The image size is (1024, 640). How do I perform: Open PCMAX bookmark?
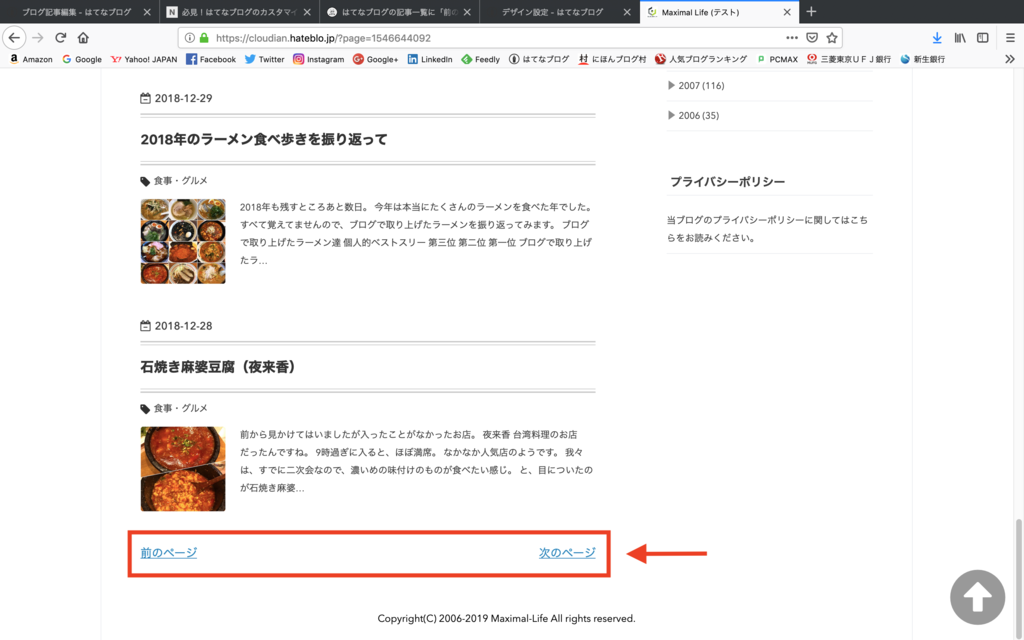point(777,59)
